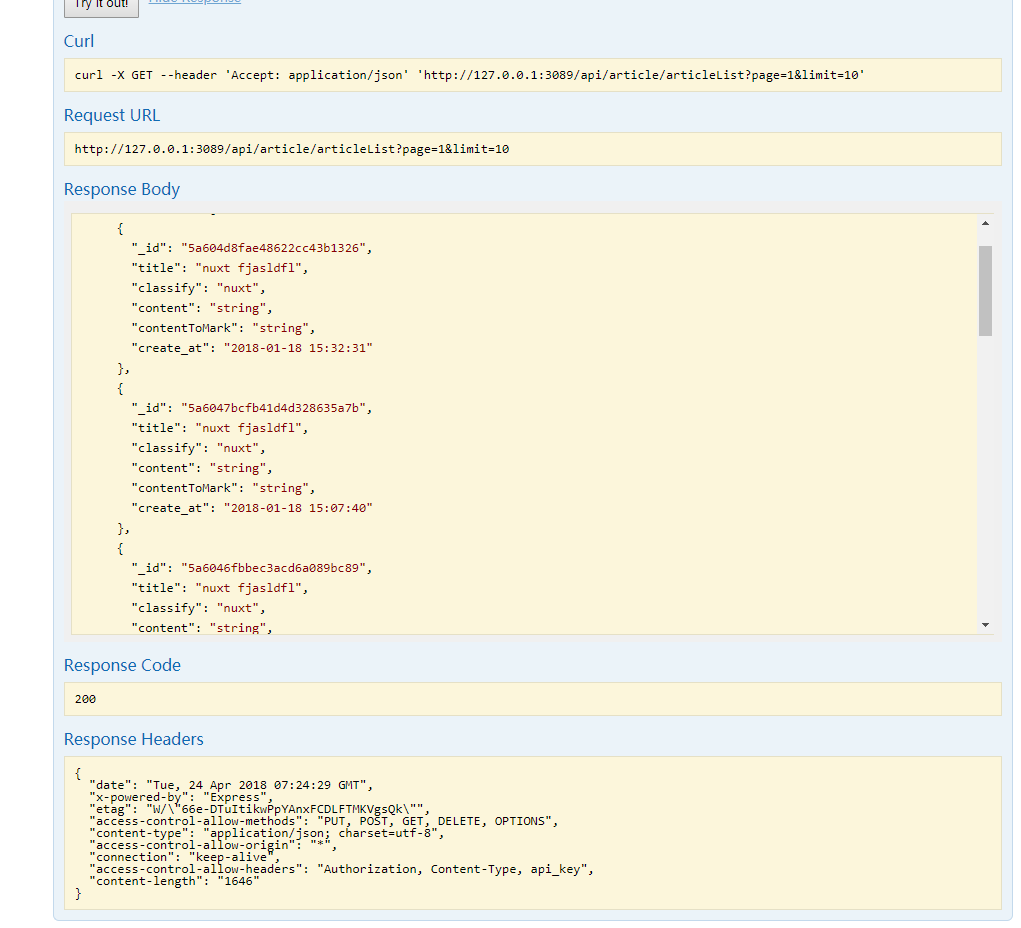Click the id "5a6046fbbec3acd6a089bc89"
The height and width of the screenshot is (928, 1021).
273,569
